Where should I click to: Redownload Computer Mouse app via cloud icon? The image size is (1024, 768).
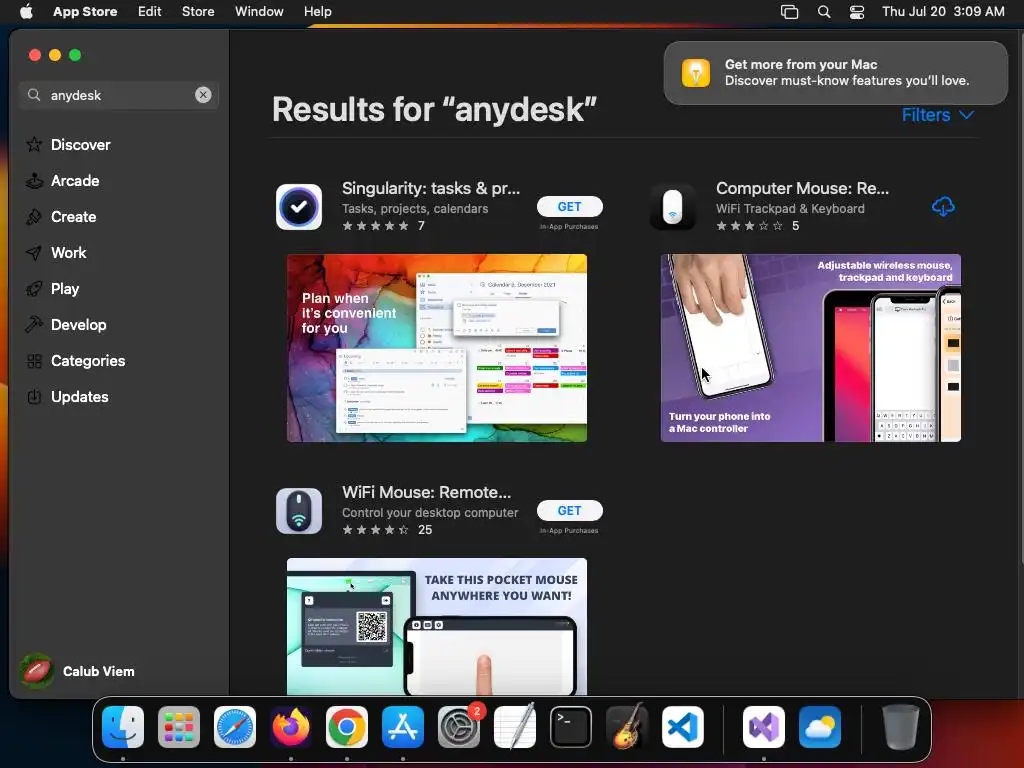(943, 206)
